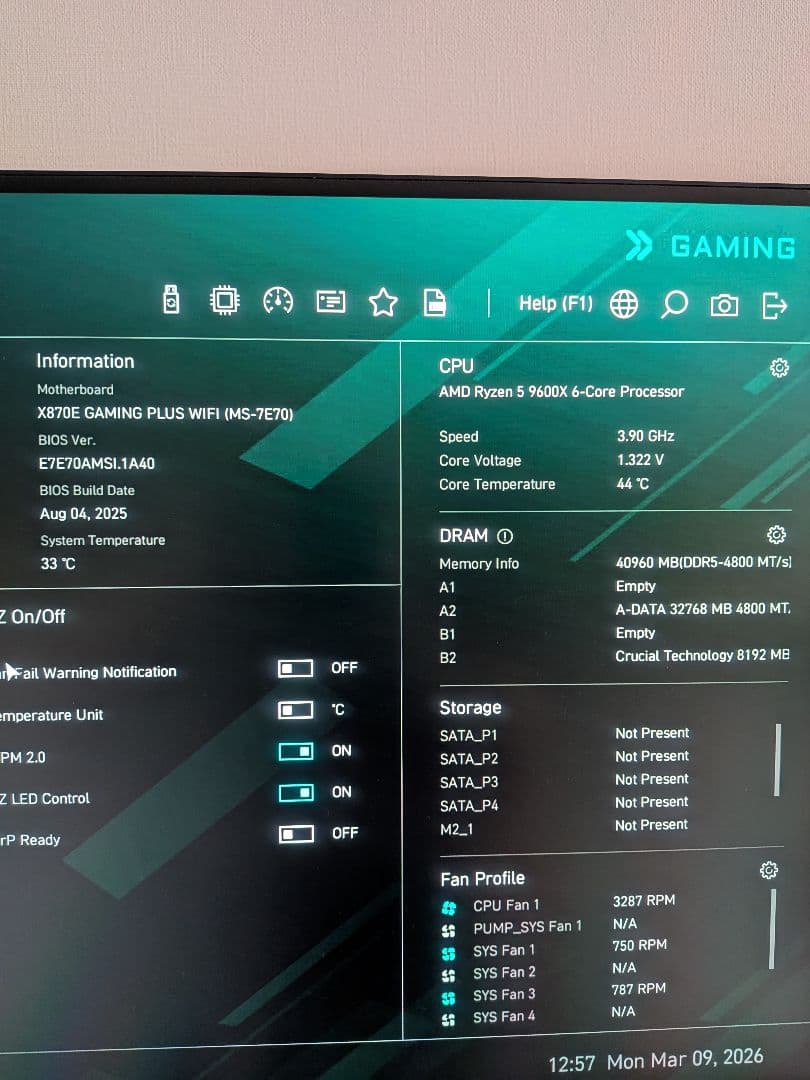The width and height of the screenshot is (810, 1080).
Task: Open CPU settings gear
Action: 779,368
